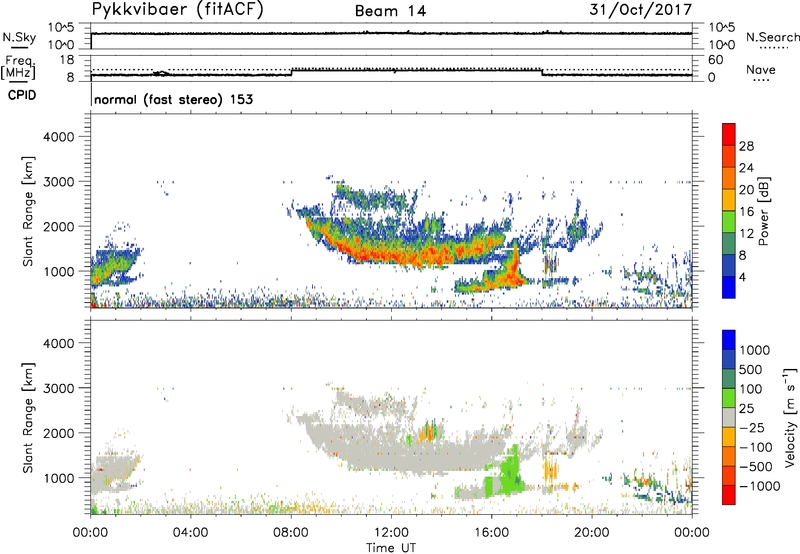Click the '100' tick on Velocity colorbar

[x=751, y=389]
